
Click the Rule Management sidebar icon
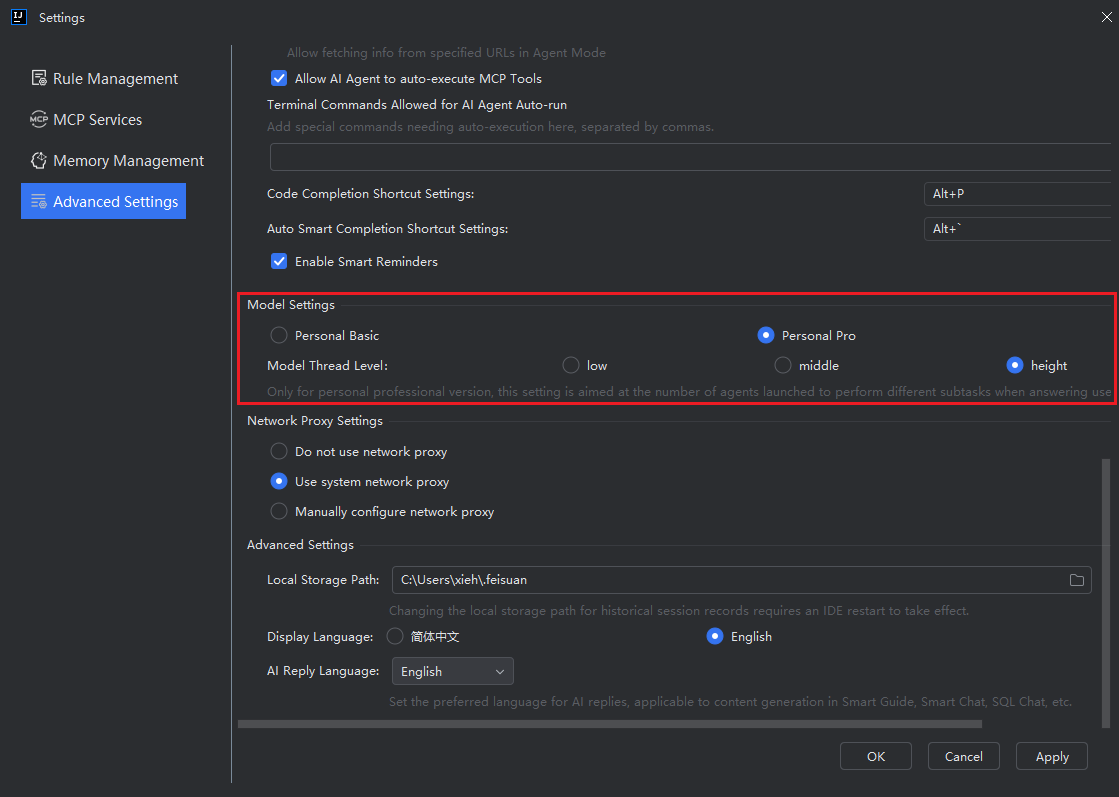point(39,78)
